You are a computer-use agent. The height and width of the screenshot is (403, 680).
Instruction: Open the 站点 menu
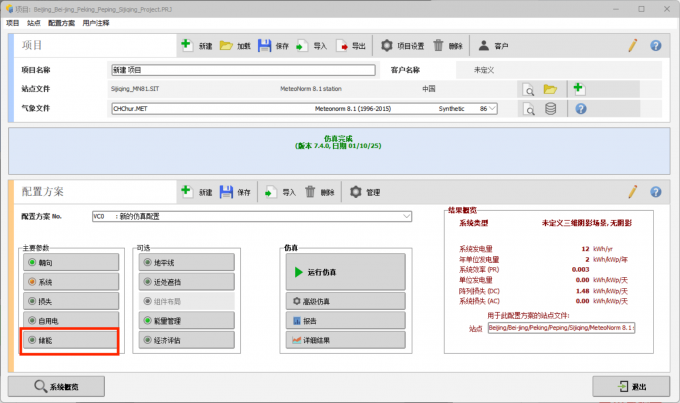click(34, 23)
